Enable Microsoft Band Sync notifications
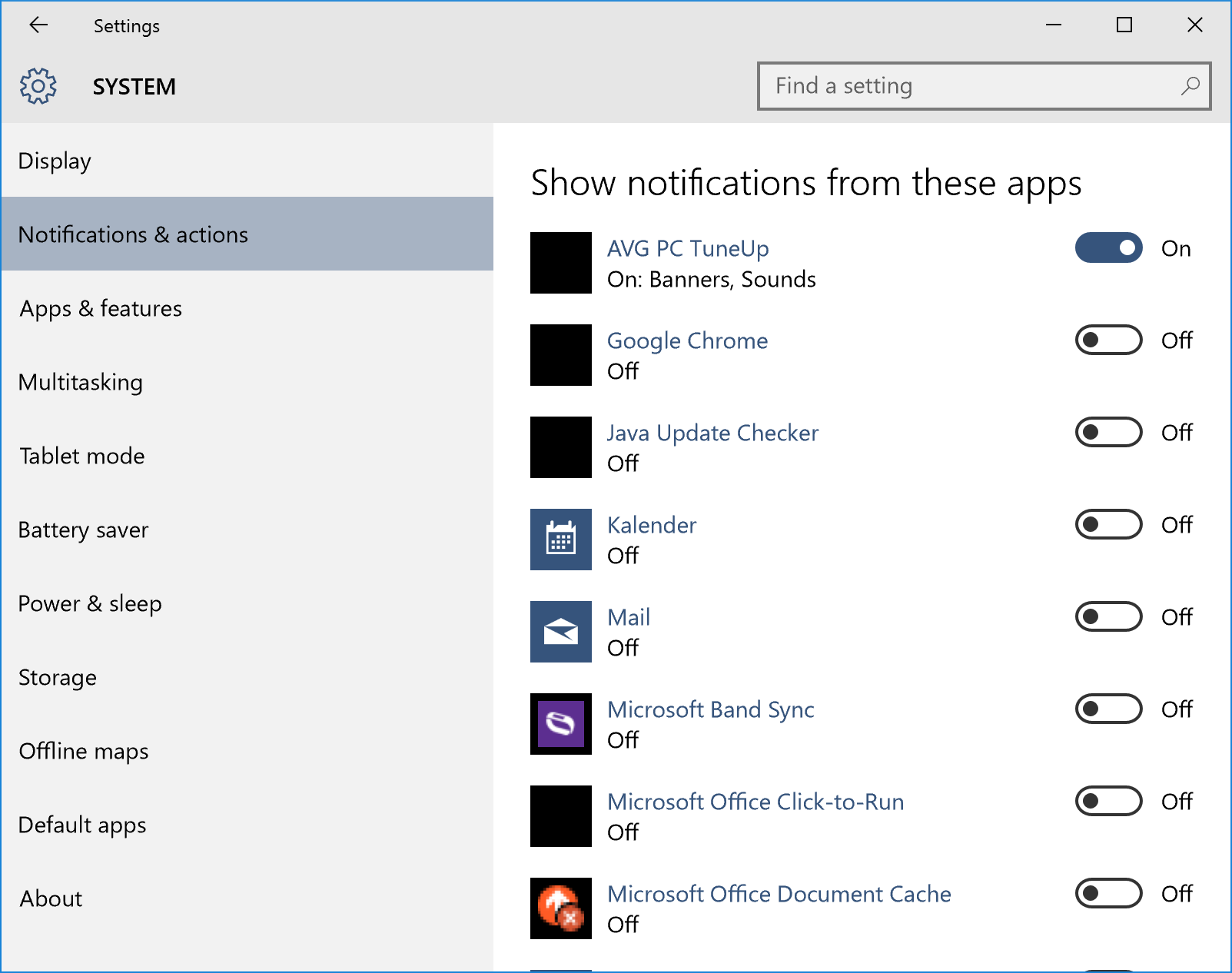The width and height of the screenshot is (1232, 973). pos(1108,709)
